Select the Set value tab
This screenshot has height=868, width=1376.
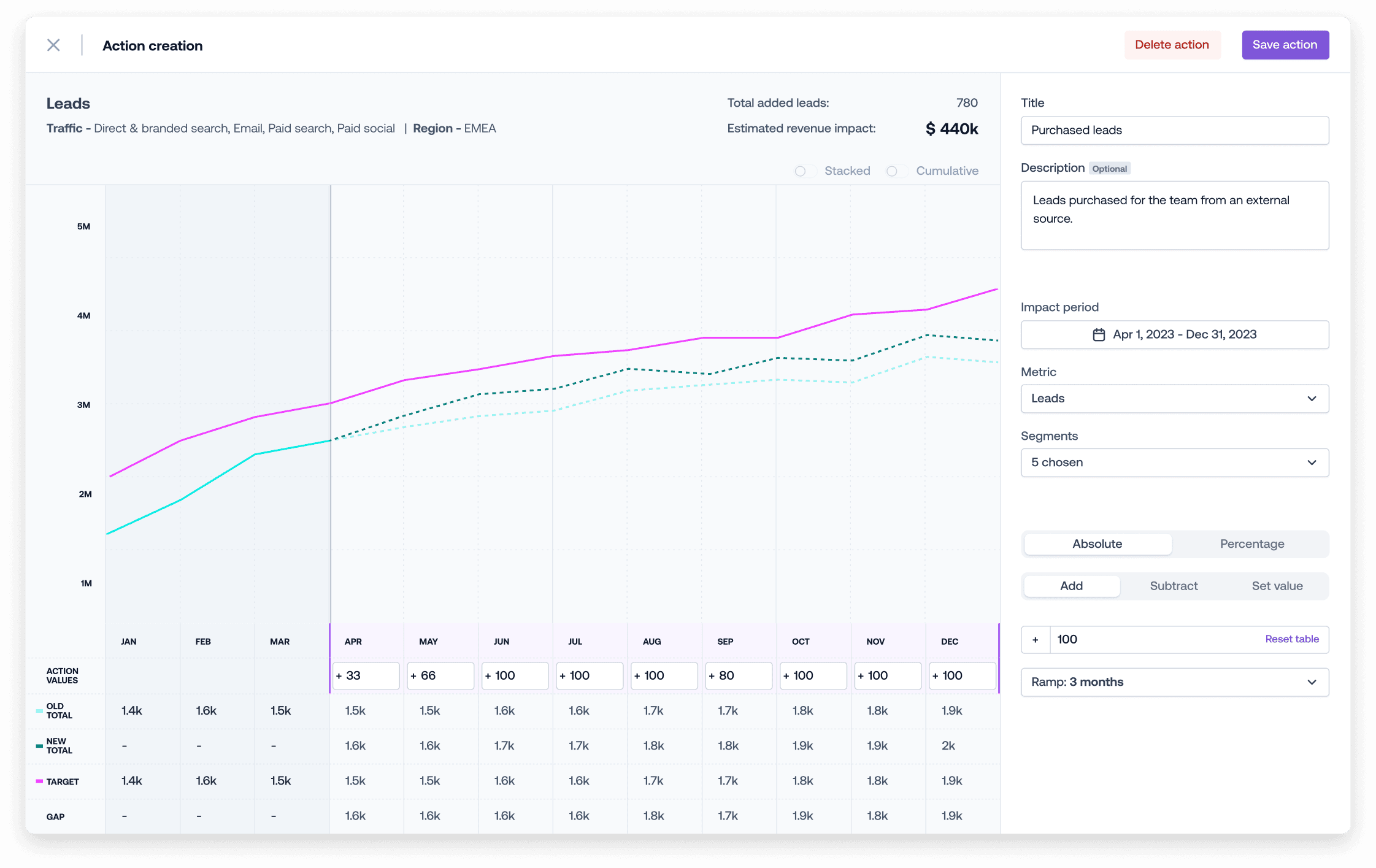[x=1277, y=586]
